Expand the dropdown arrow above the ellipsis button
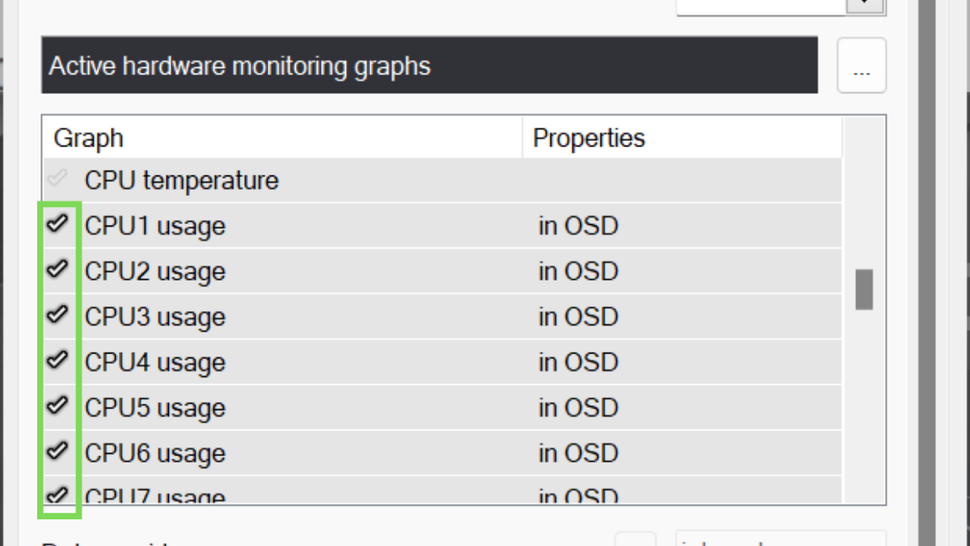 (x=864, y=5)
